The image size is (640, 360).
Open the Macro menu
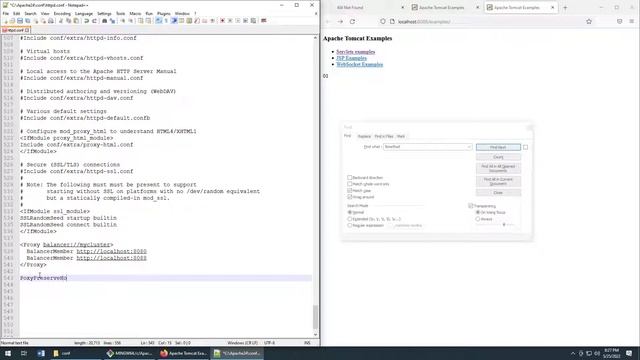(135, 13)
